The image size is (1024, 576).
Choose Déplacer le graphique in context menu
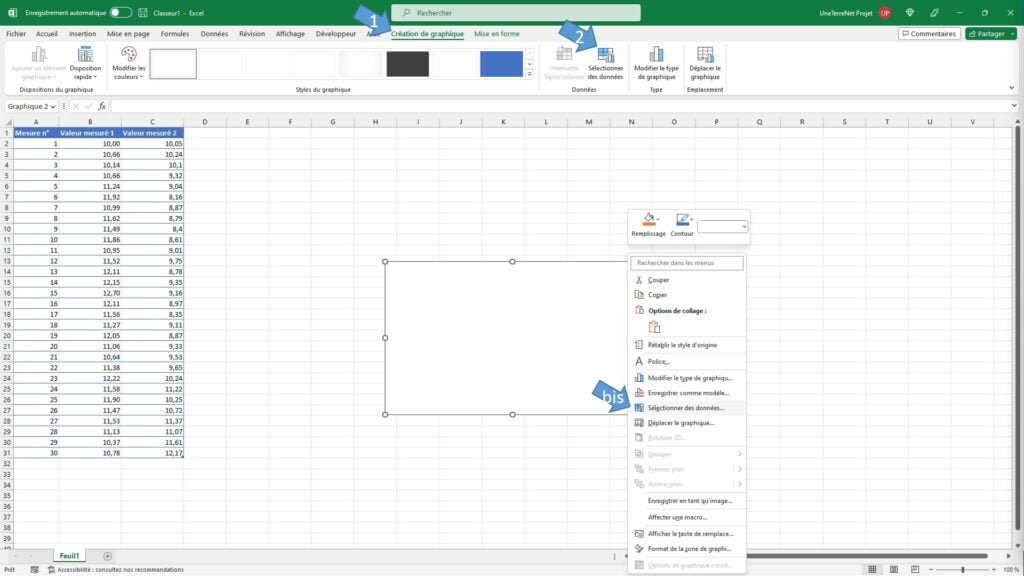point(686,423)
